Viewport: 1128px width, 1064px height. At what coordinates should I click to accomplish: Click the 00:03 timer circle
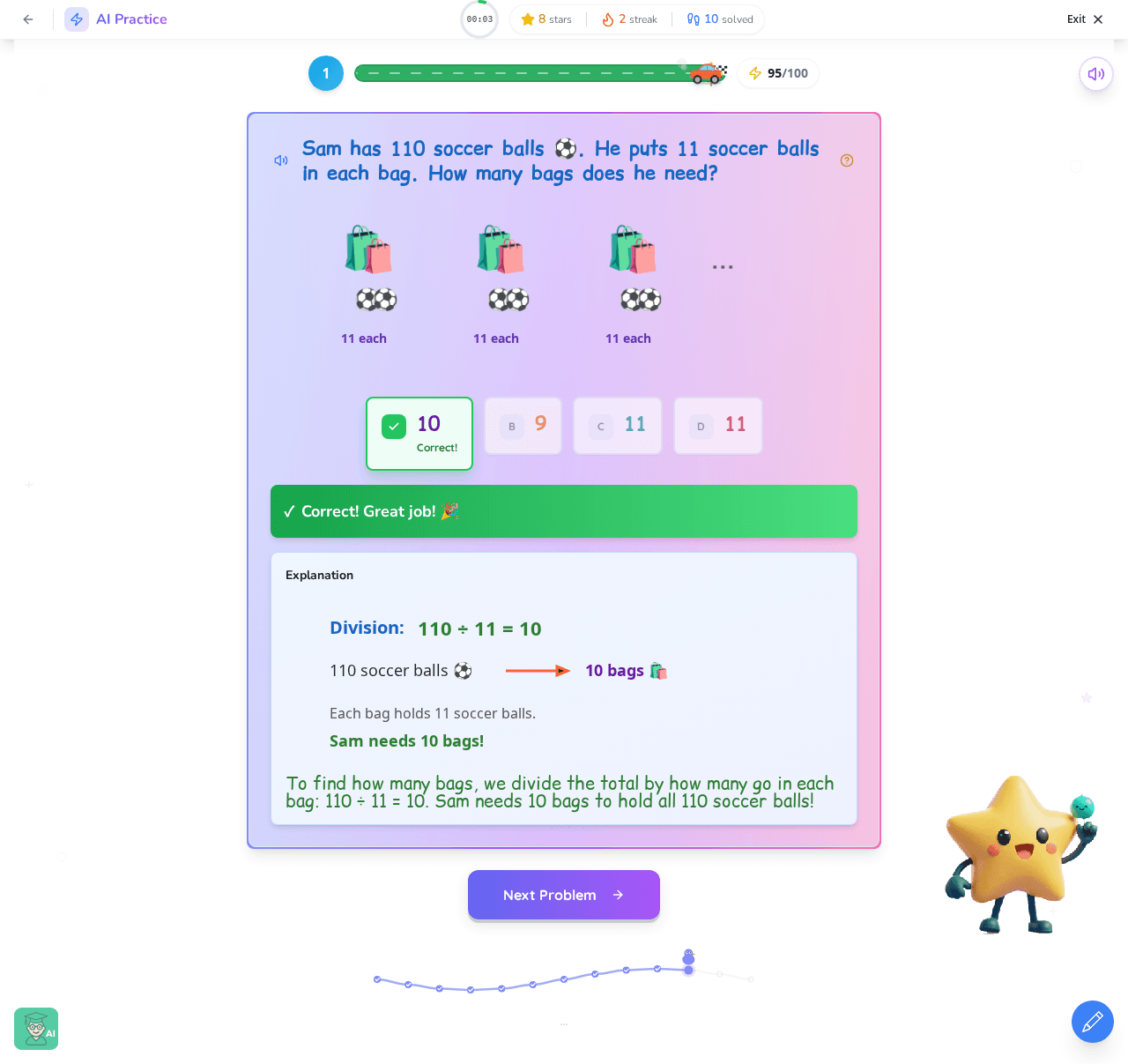(479, 19)
